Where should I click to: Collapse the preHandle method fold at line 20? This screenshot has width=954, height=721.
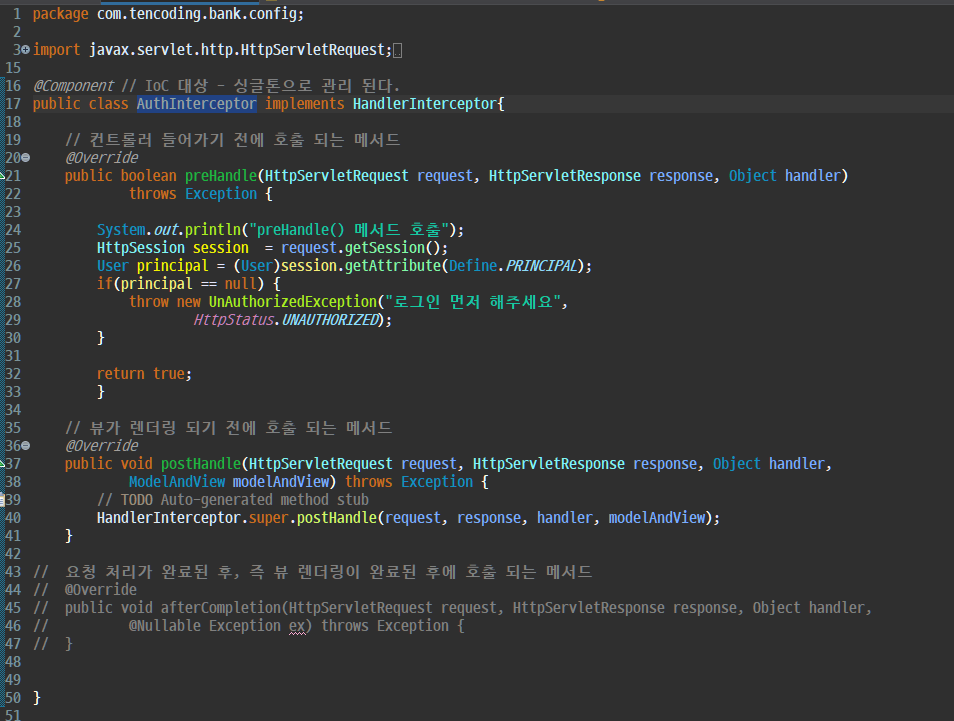tap(26, 158)
